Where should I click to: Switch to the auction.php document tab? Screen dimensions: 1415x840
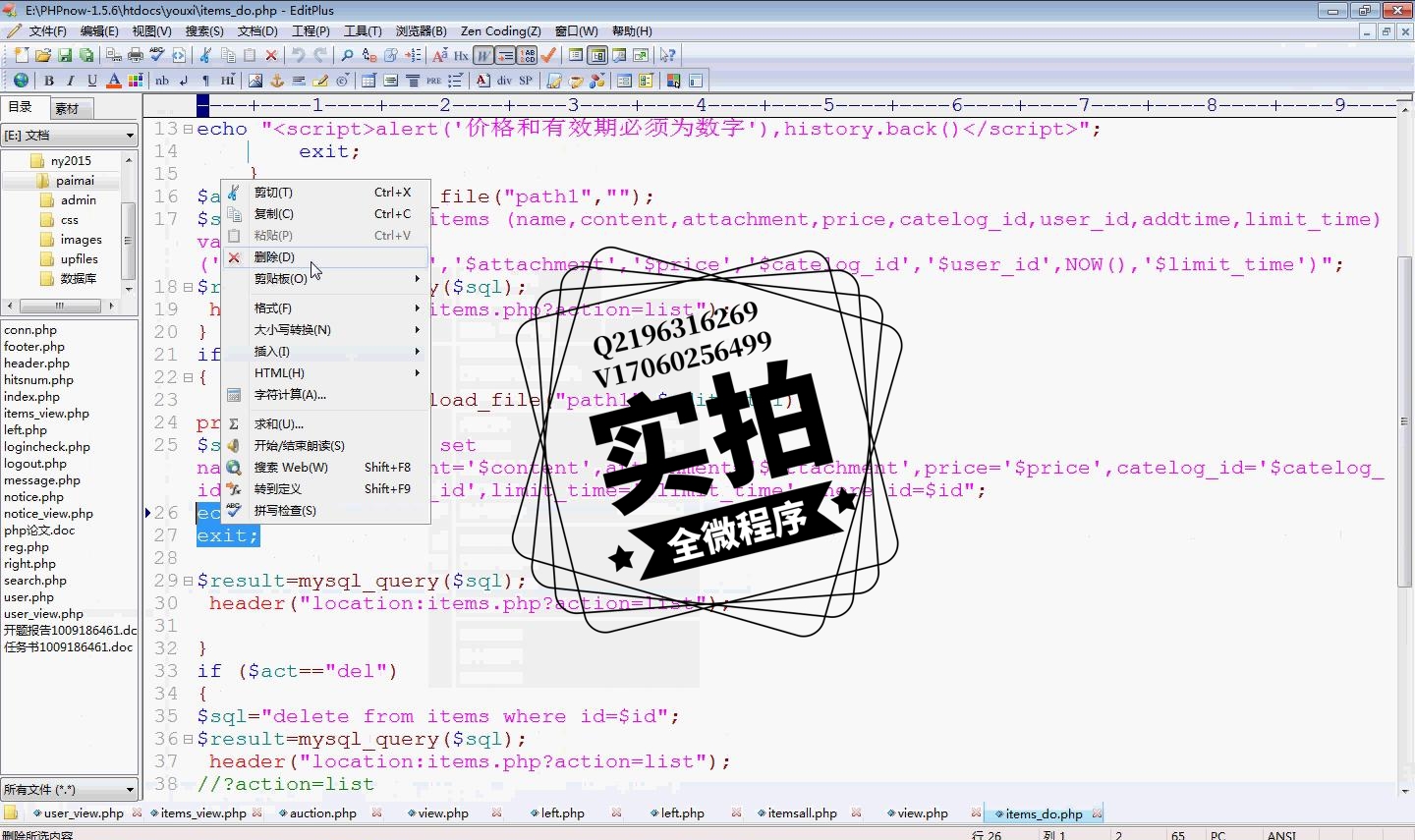click(x=322, y=812)
